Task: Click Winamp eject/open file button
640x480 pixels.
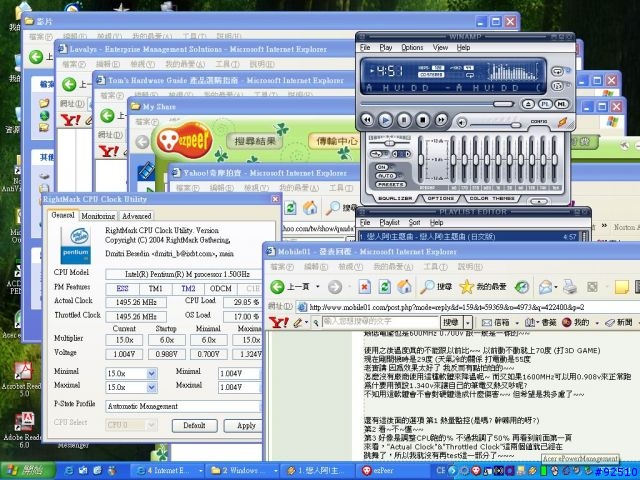Action: (528, 104)
